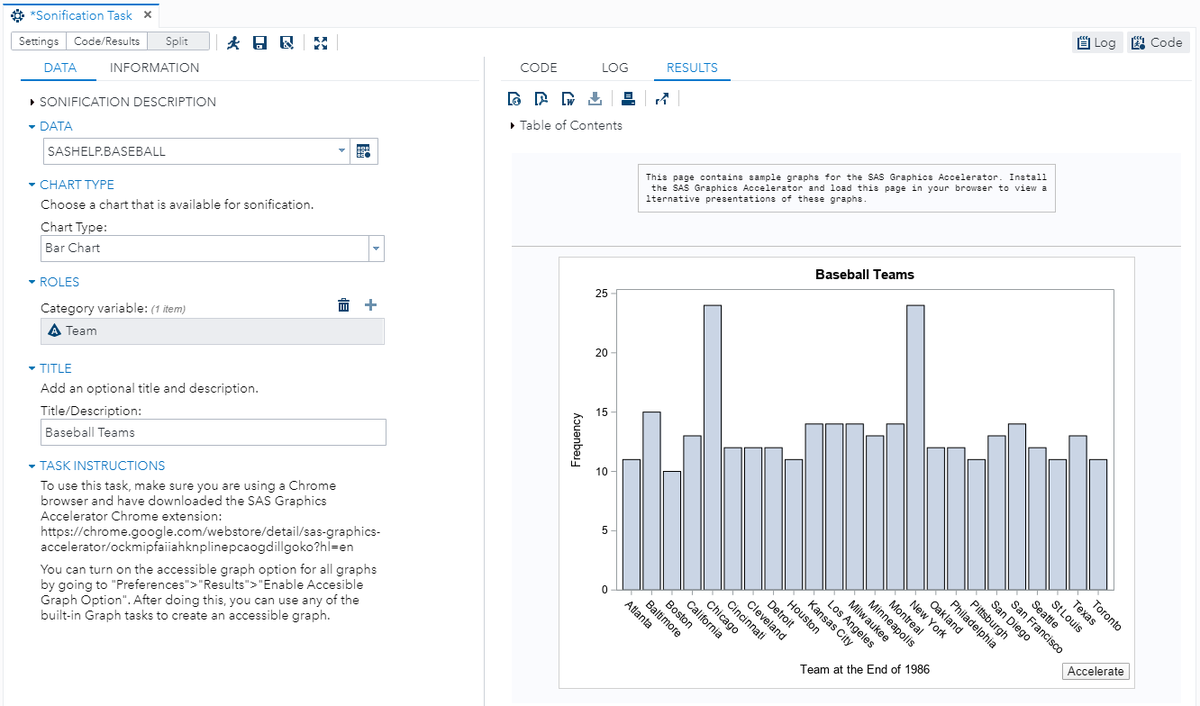This screenshot has height=706, width=1200.
Task: Download results as a PDF file
Action: click(541, 98)
